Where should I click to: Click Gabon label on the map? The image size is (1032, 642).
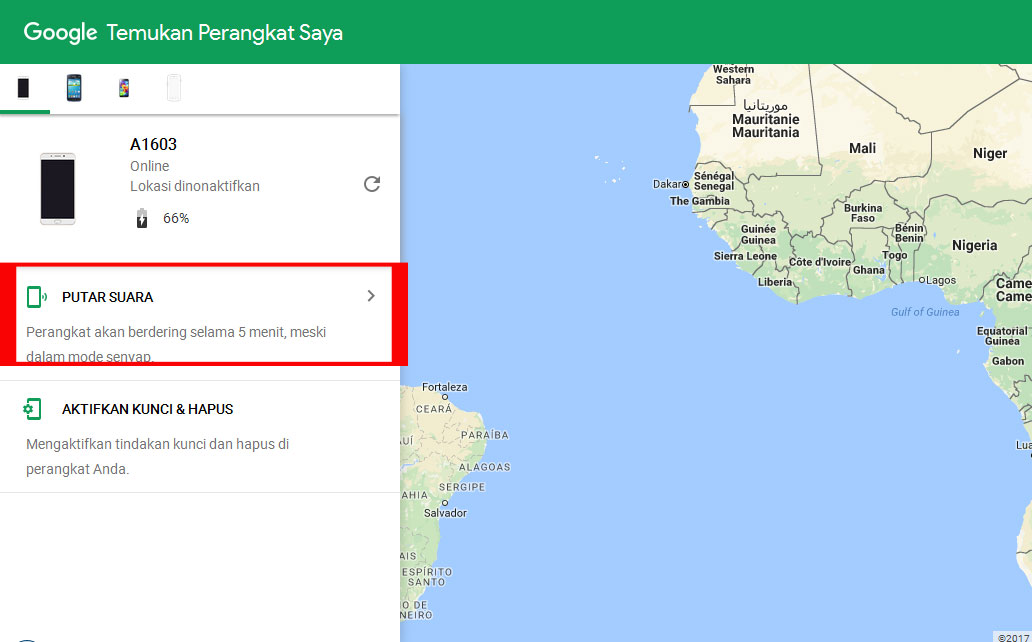pyautogui.click(x=1008, y=361)
